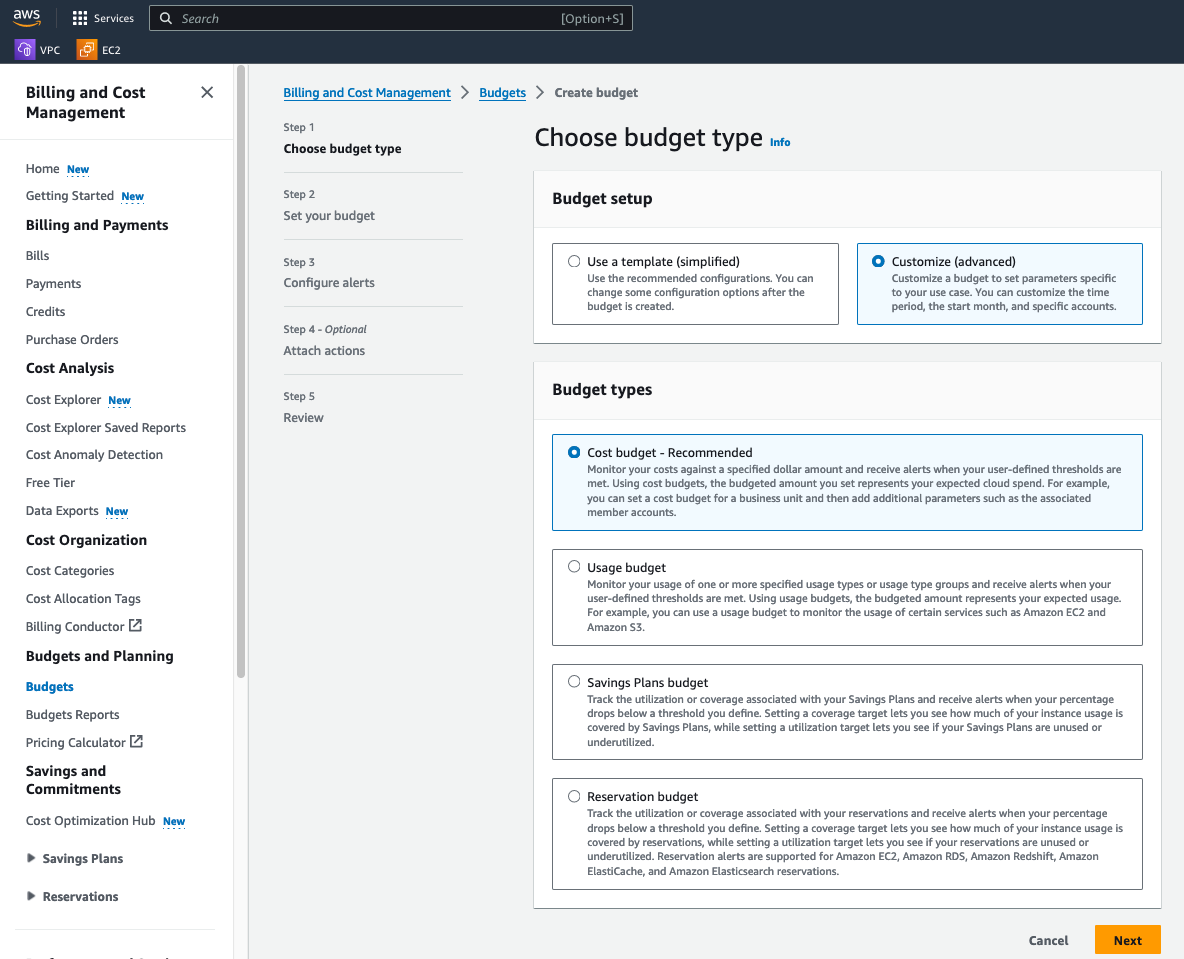Viewport: 1184px width, 959px height.
Task: Select Usage budget radio button
Action: point(574,566)
